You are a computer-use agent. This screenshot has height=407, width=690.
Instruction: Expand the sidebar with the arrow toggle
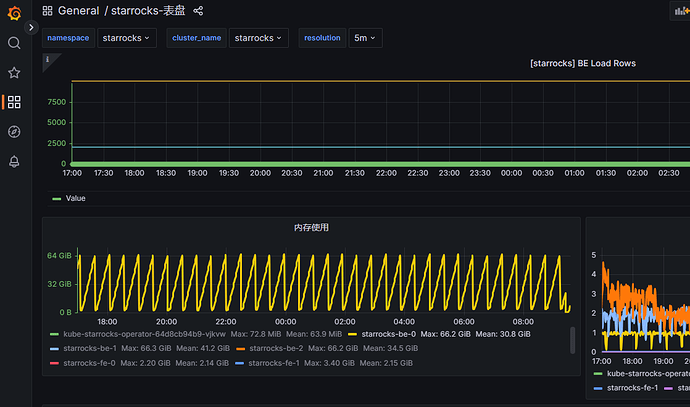(x=31, y=27)
